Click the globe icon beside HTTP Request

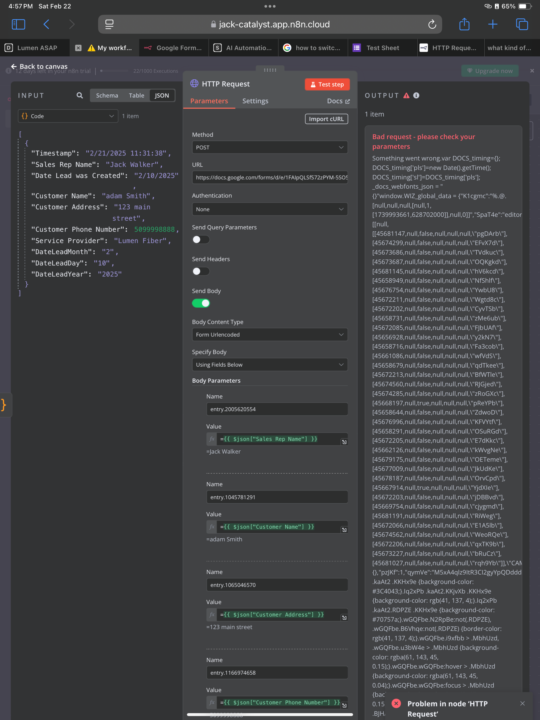coord(194,84)
